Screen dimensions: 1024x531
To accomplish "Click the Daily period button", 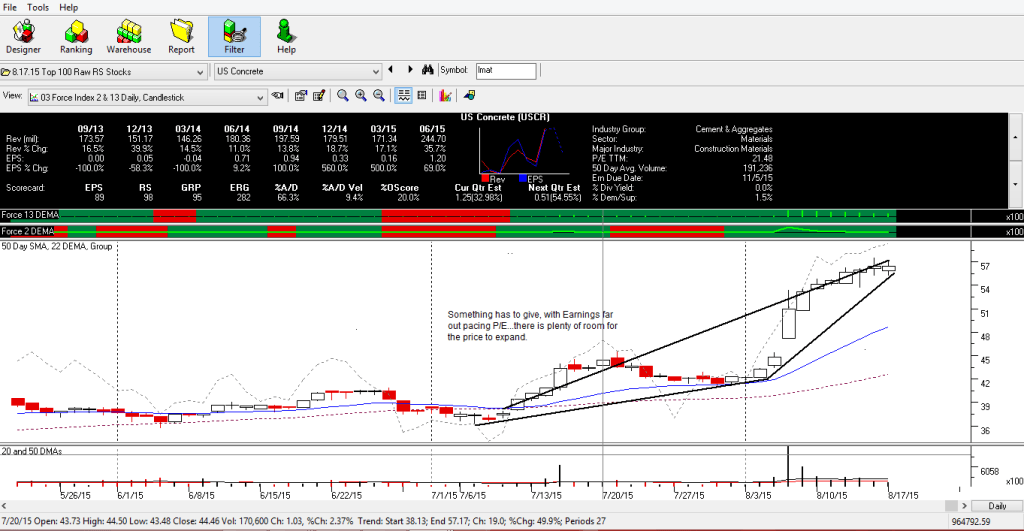I will pyautogui.click(x=997, y=506).
